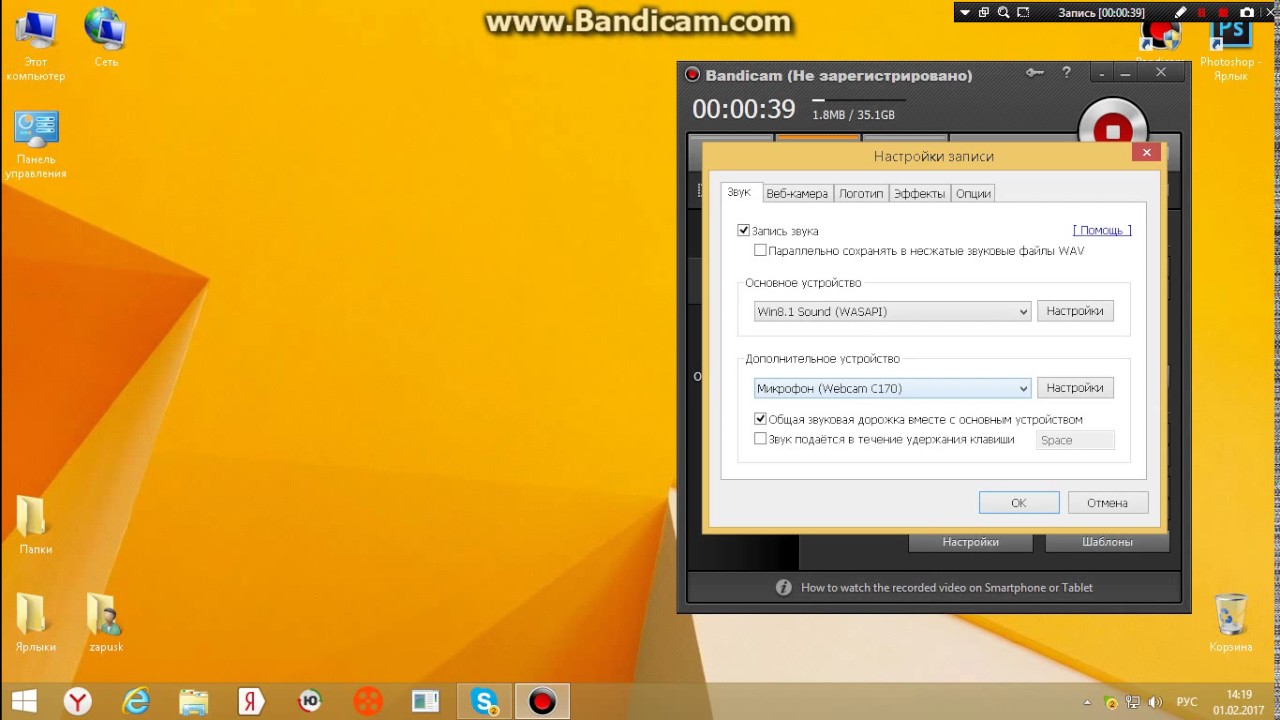Pause recording with the red pause icon
This screenshot has width=1280, height=720.
(1202, 13)
